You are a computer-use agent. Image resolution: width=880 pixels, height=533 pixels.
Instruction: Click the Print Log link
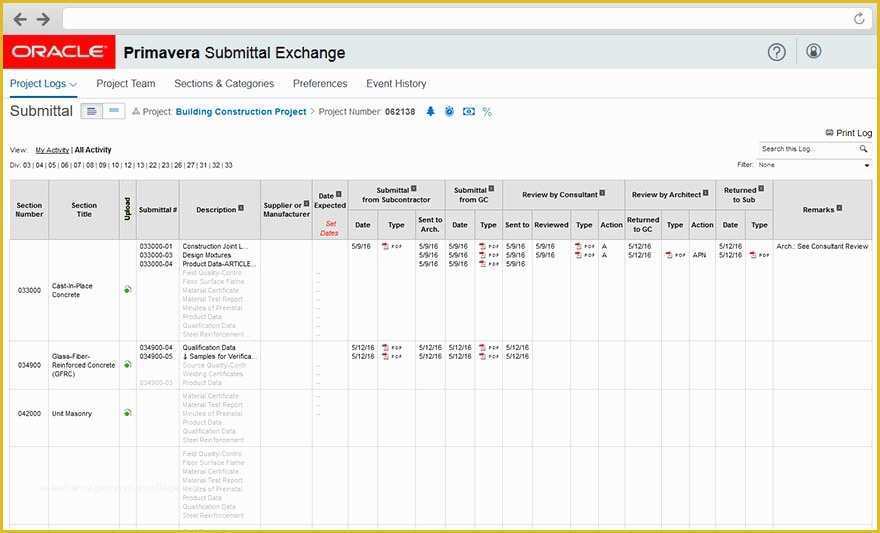tap(849, 133)
